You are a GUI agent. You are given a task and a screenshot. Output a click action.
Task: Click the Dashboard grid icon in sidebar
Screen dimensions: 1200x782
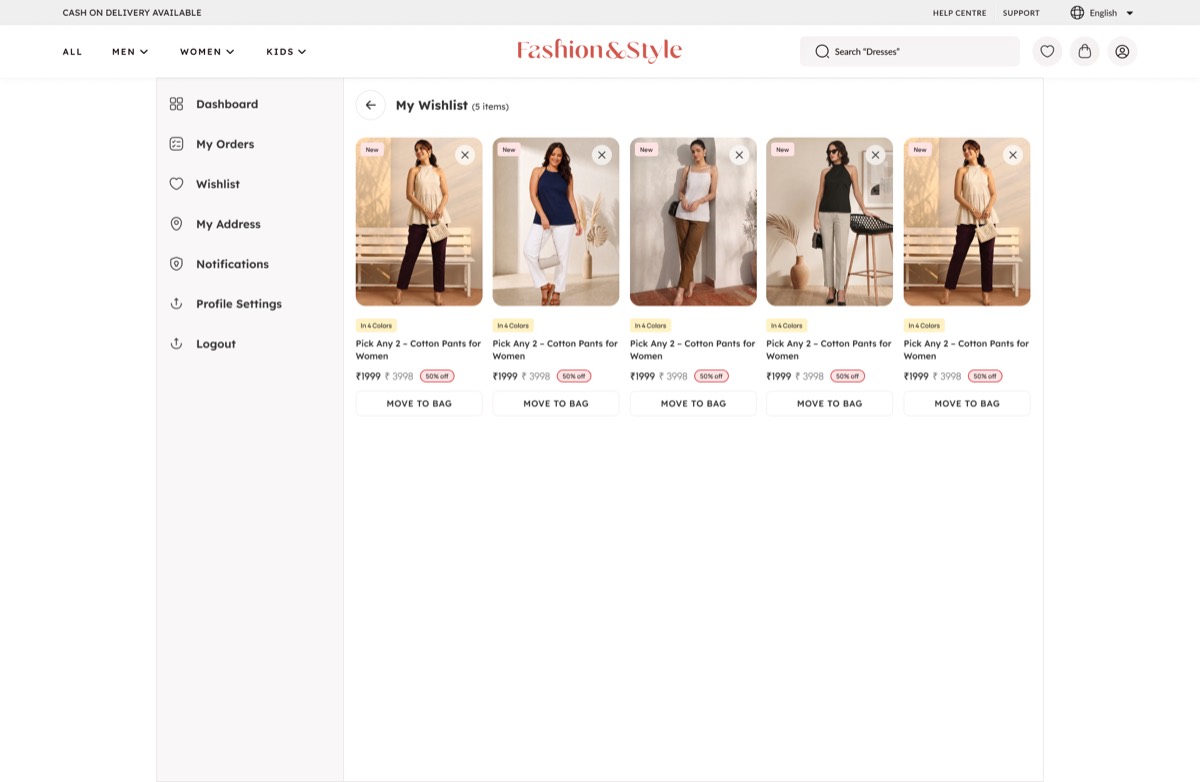176,104
